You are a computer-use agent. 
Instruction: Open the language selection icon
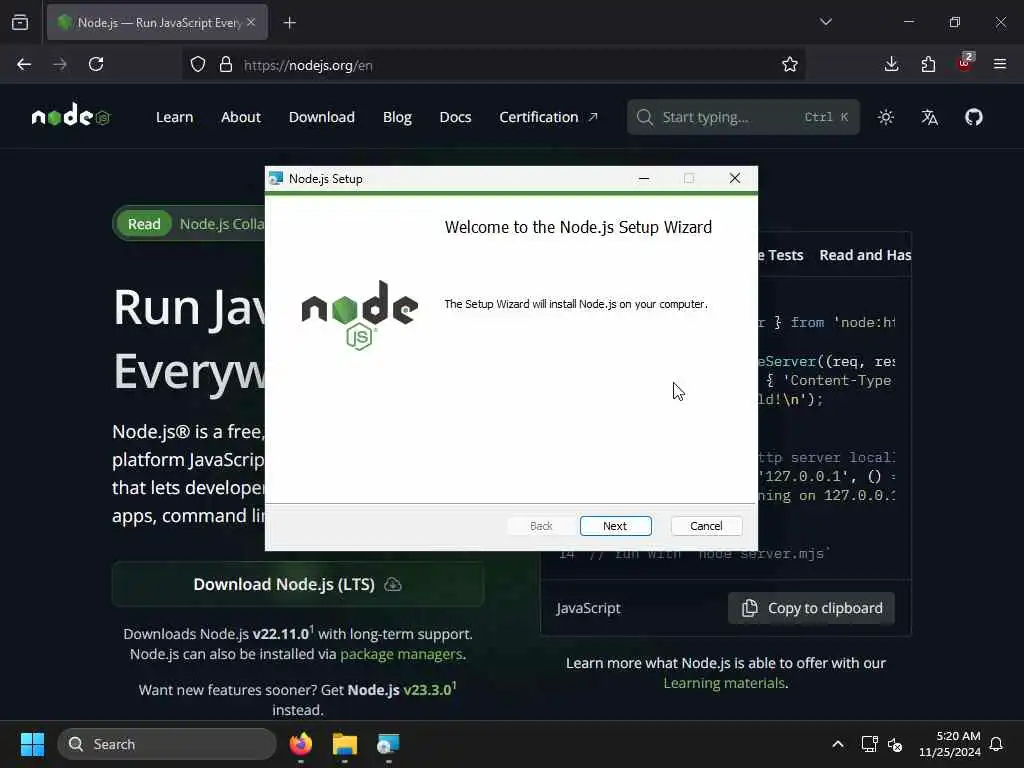pyautogui.click(x=929, y=117)
